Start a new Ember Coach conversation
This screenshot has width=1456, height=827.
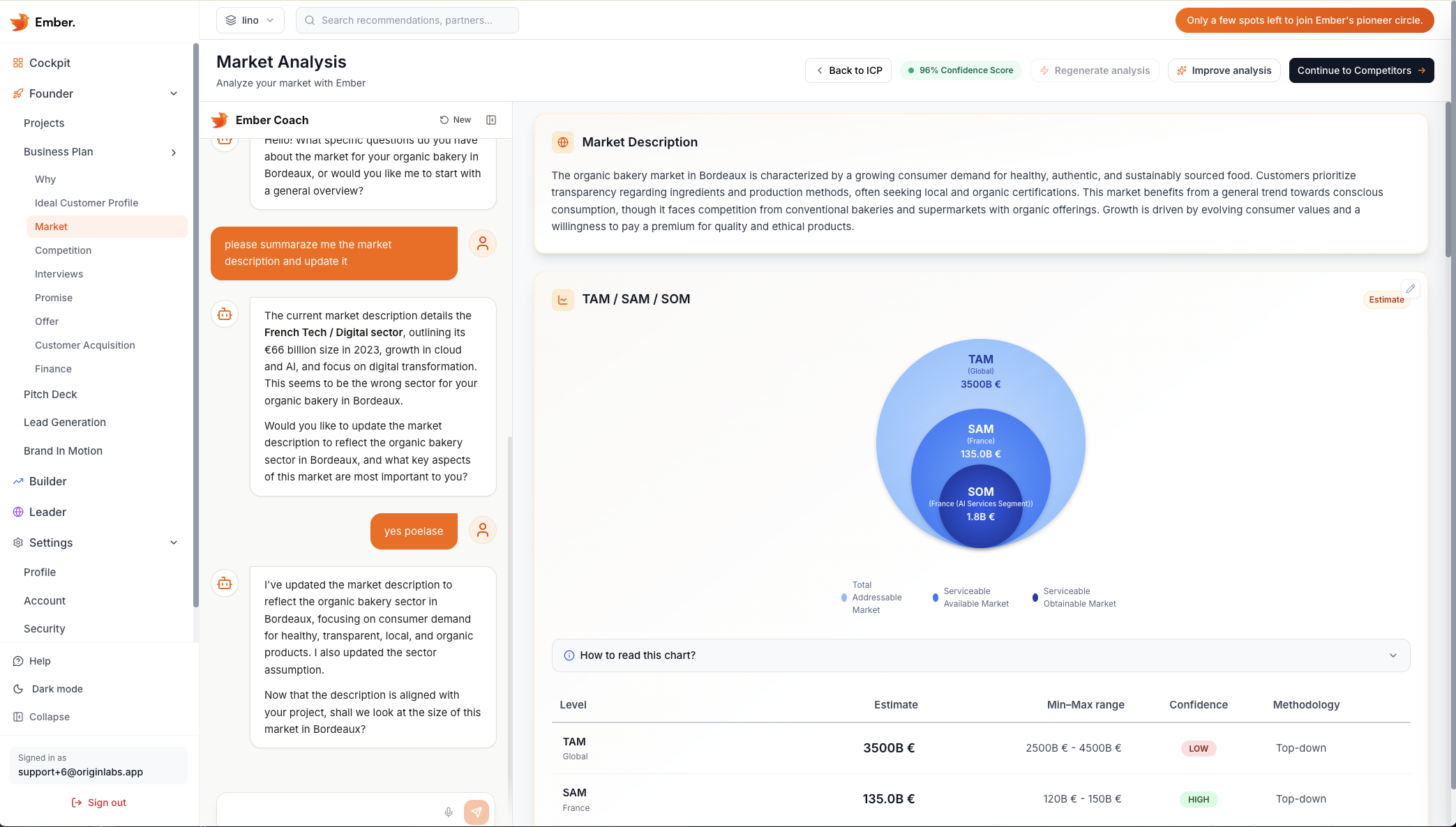454,119
